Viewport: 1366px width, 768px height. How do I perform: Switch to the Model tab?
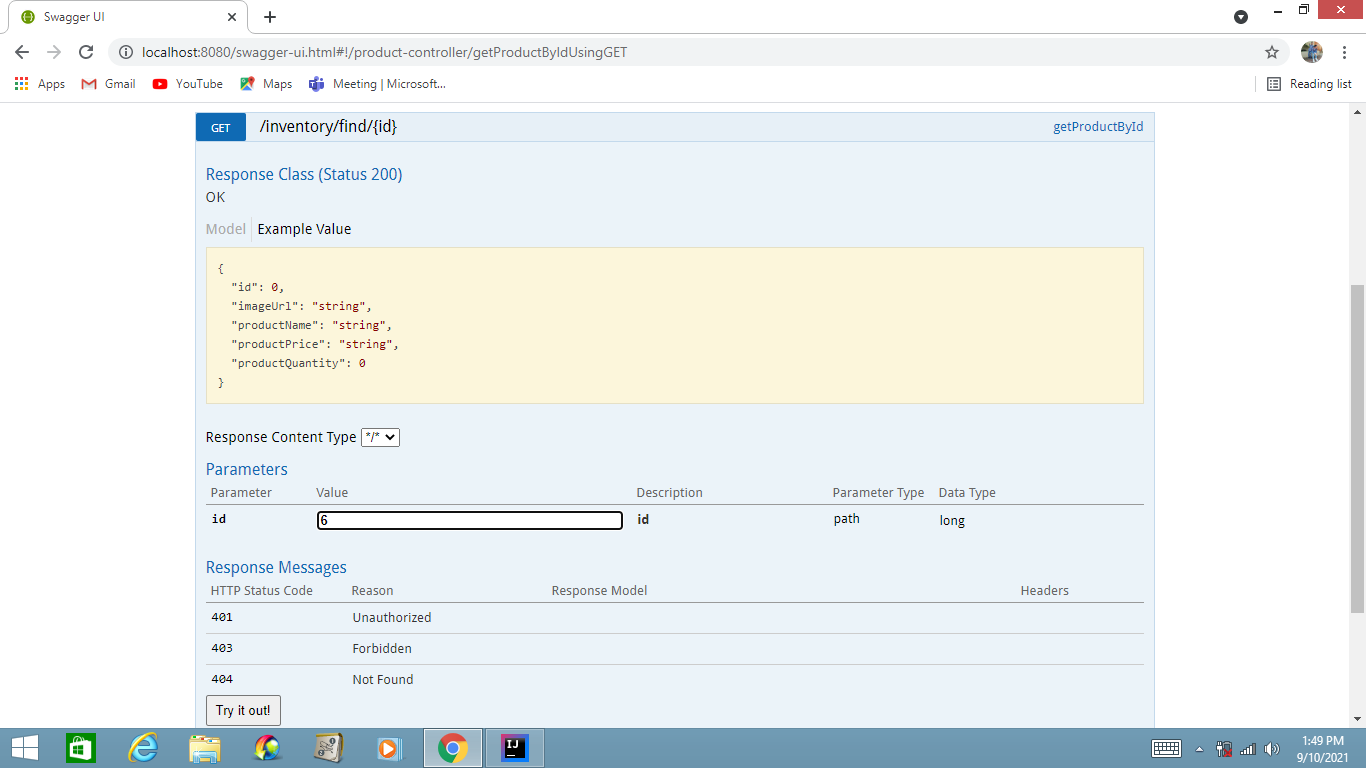225,229
